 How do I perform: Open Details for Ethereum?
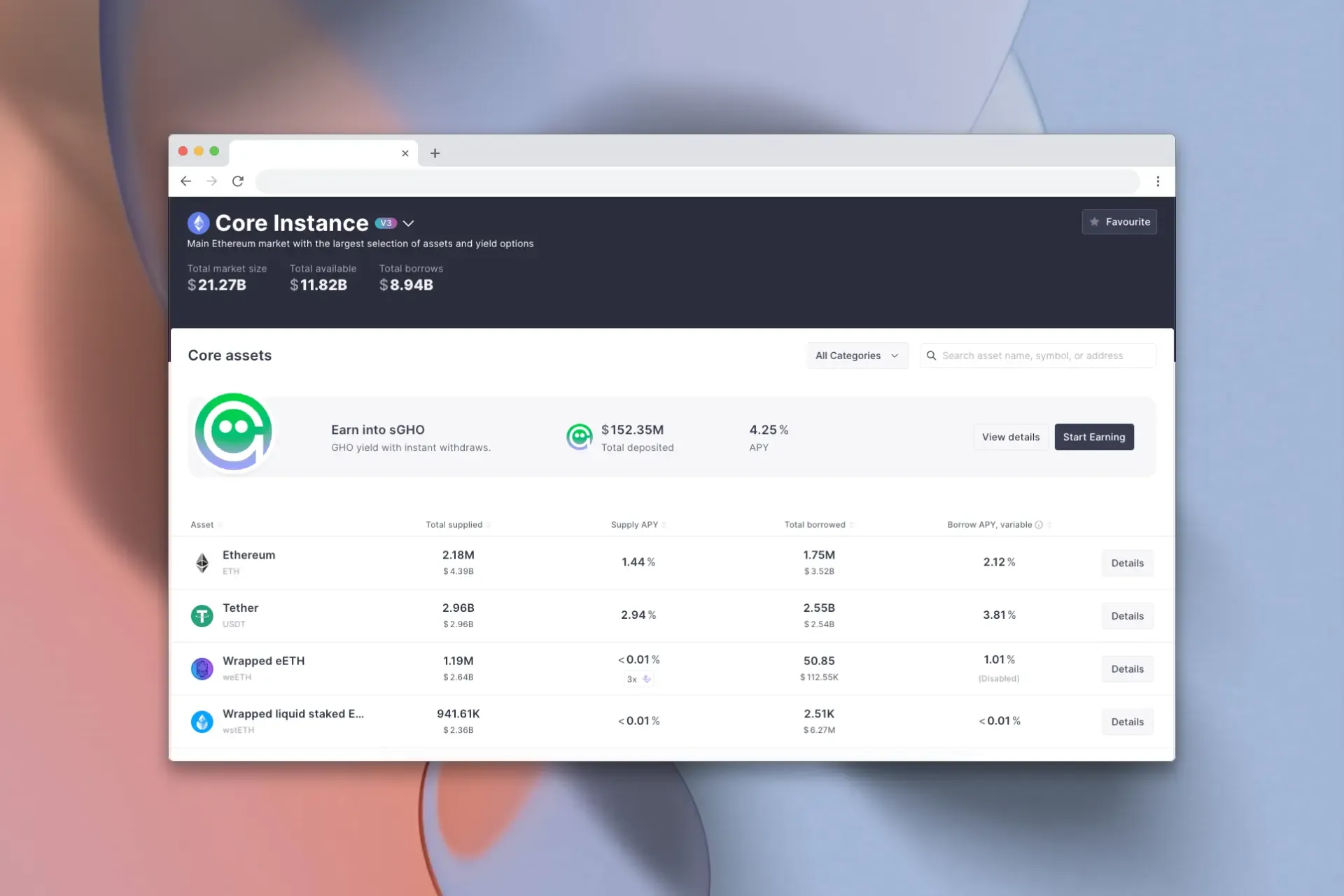point(1127,563)
